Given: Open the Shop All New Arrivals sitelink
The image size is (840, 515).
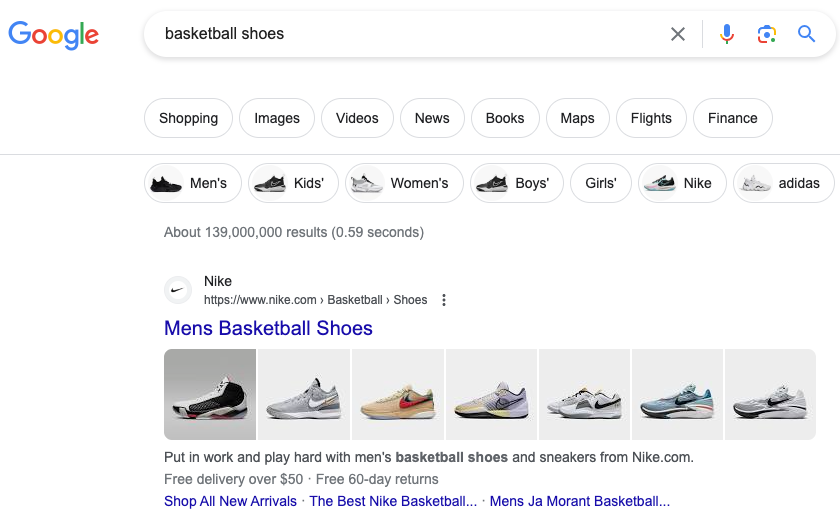Looking at the screenshot, I should 230,501.
